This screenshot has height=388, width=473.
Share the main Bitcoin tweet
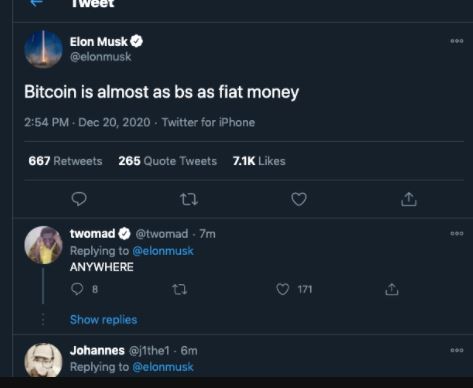click(409, 199)
